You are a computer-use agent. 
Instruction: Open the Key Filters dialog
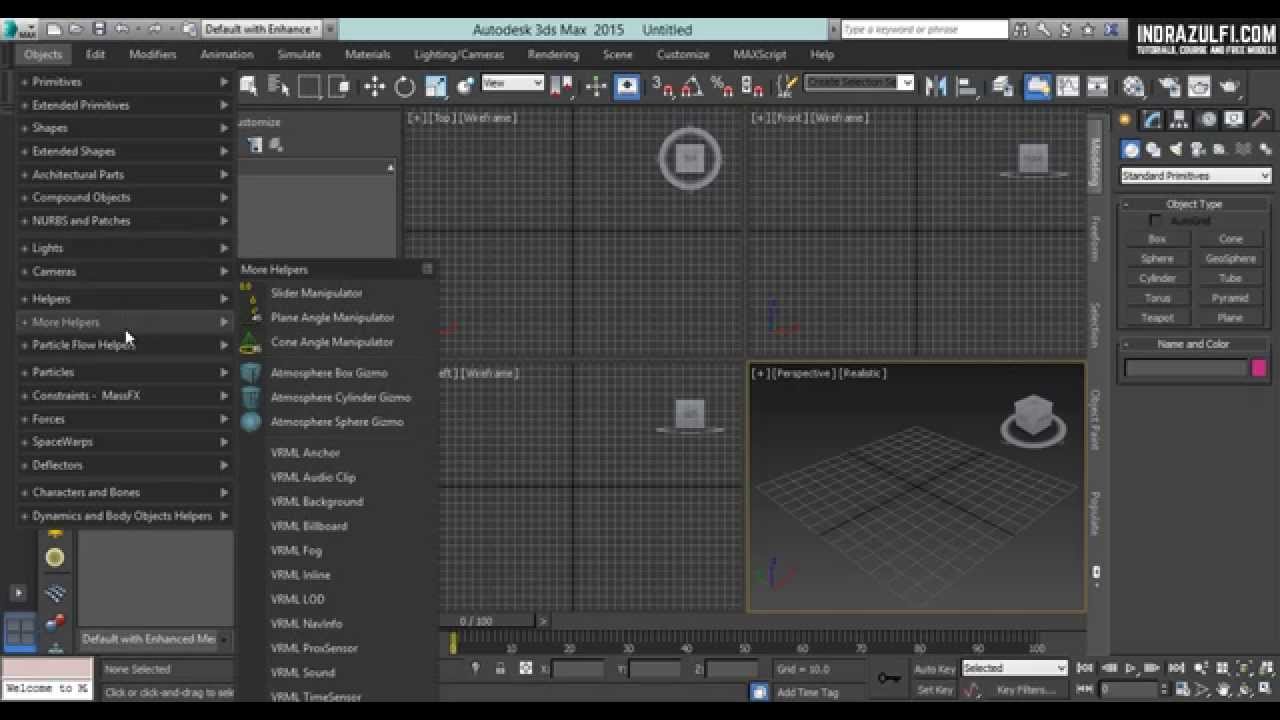(1026, 690)
